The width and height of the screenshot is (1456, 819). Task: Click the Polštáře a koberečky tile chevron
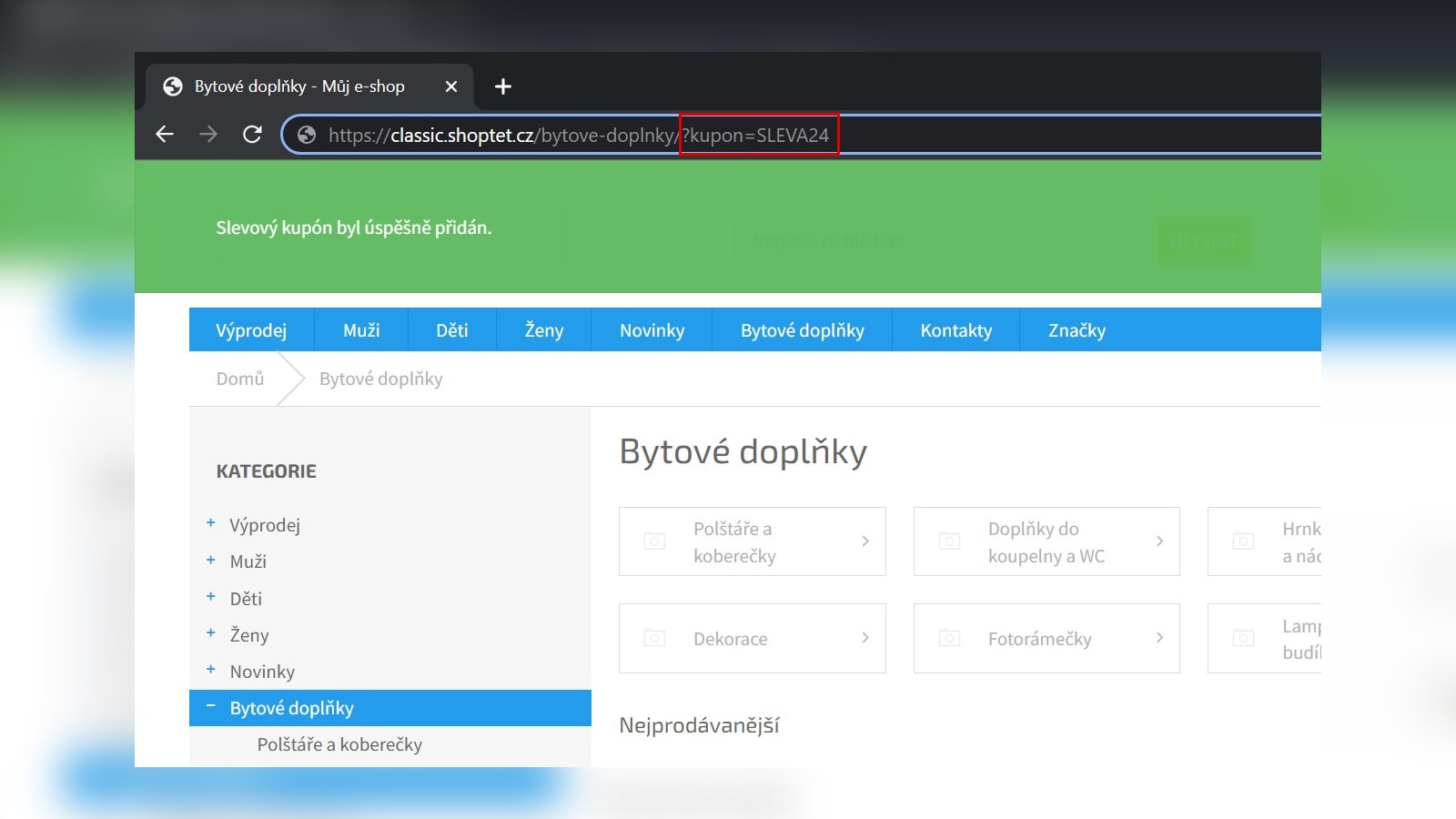(864, 541)
